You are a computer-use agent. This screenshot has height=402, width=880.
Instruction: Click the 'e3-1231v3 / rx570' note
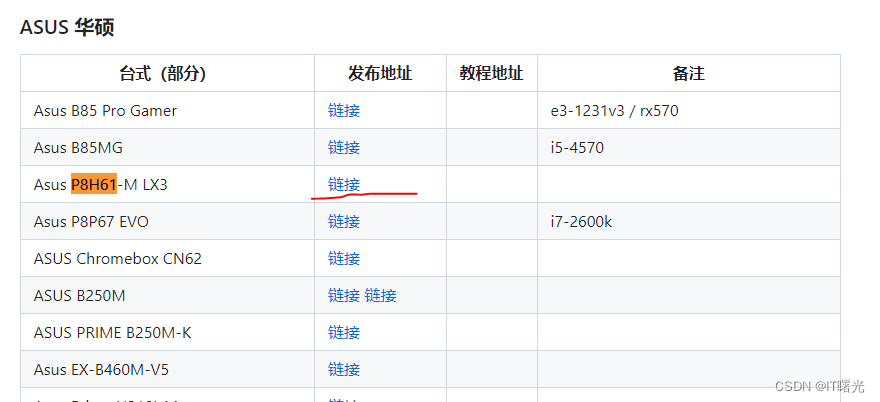[x=615, y=111]
